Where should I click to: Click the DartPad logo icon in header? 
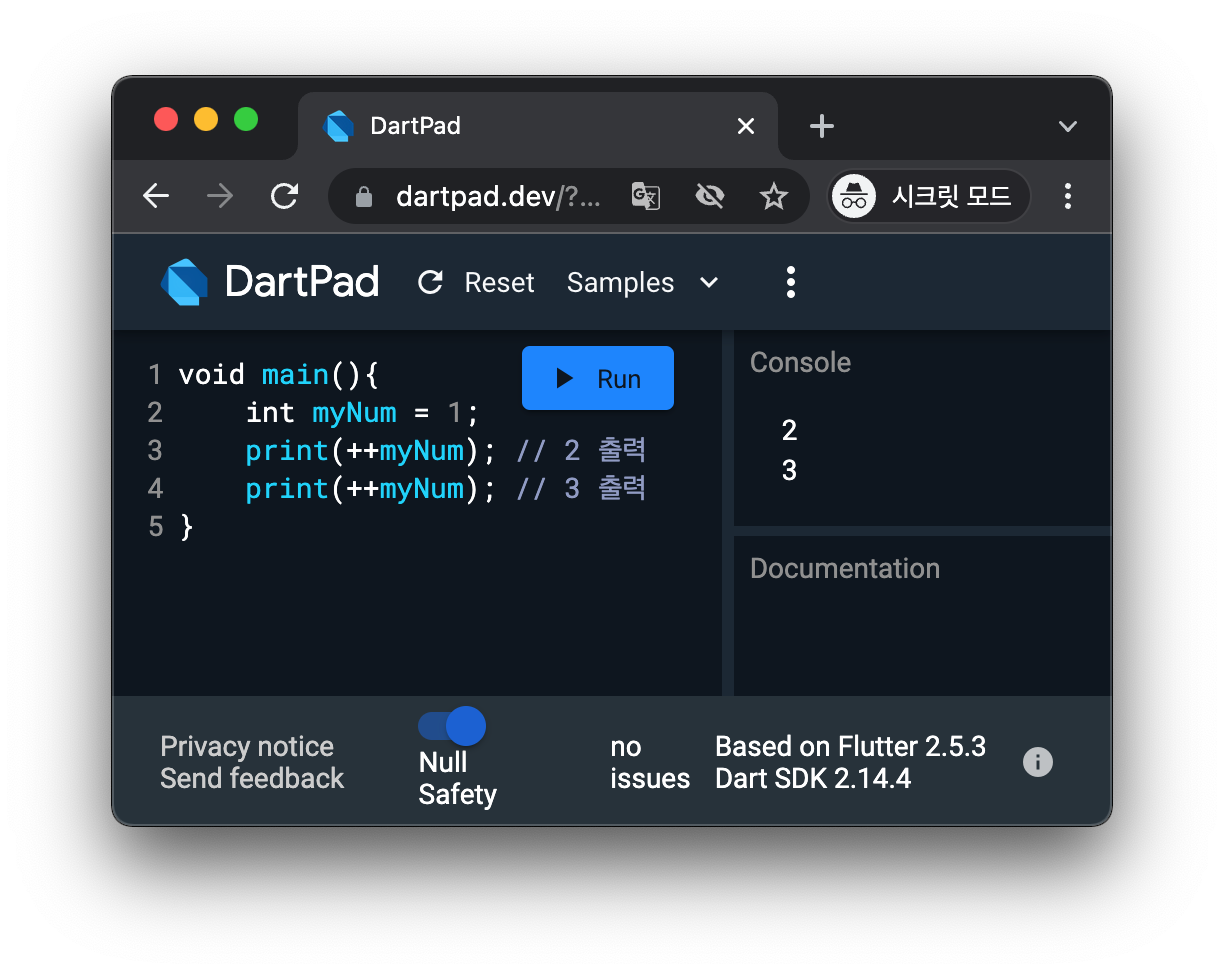184,282
